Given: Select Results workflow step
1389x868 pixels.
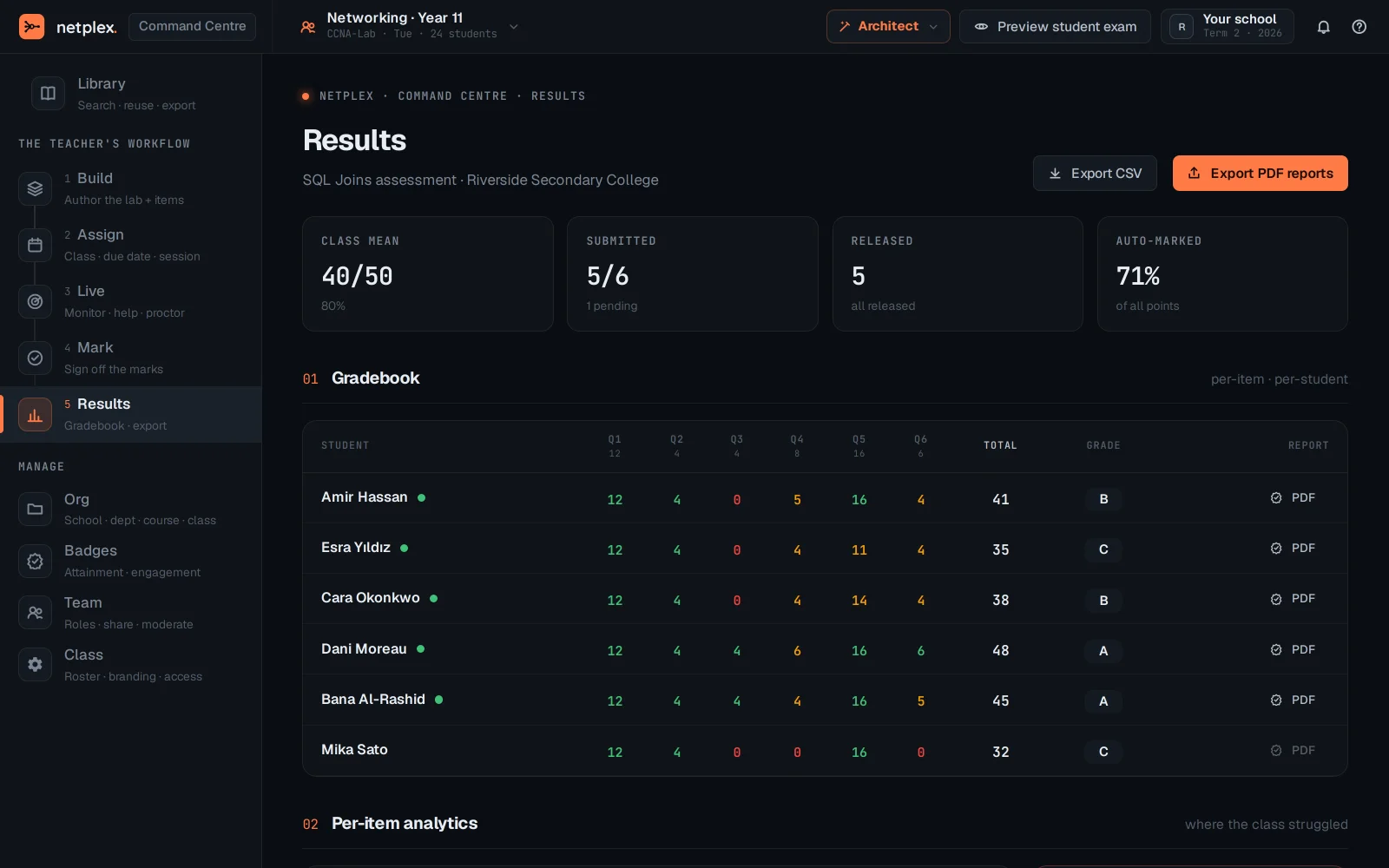Looking at the screenshot, I should click(x=130, y=415).
